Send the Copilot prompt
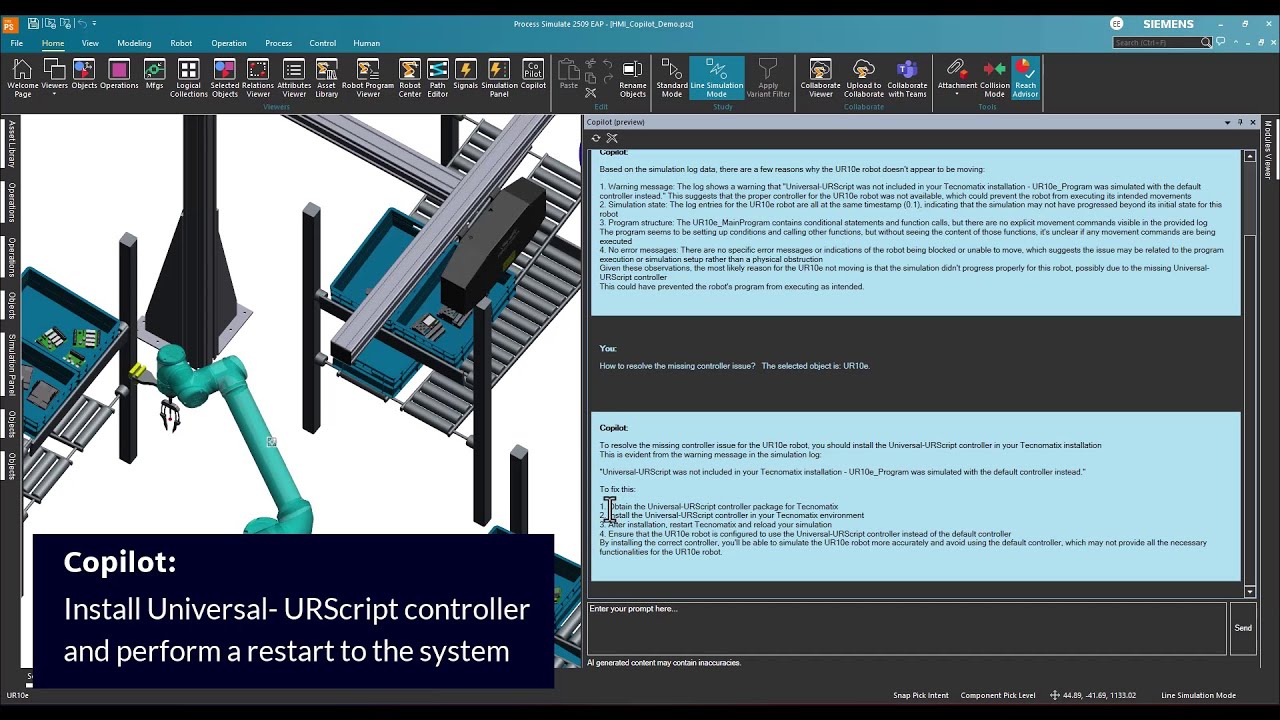The width and height of the screenshot is (1280, 720). coord(1243,628)
